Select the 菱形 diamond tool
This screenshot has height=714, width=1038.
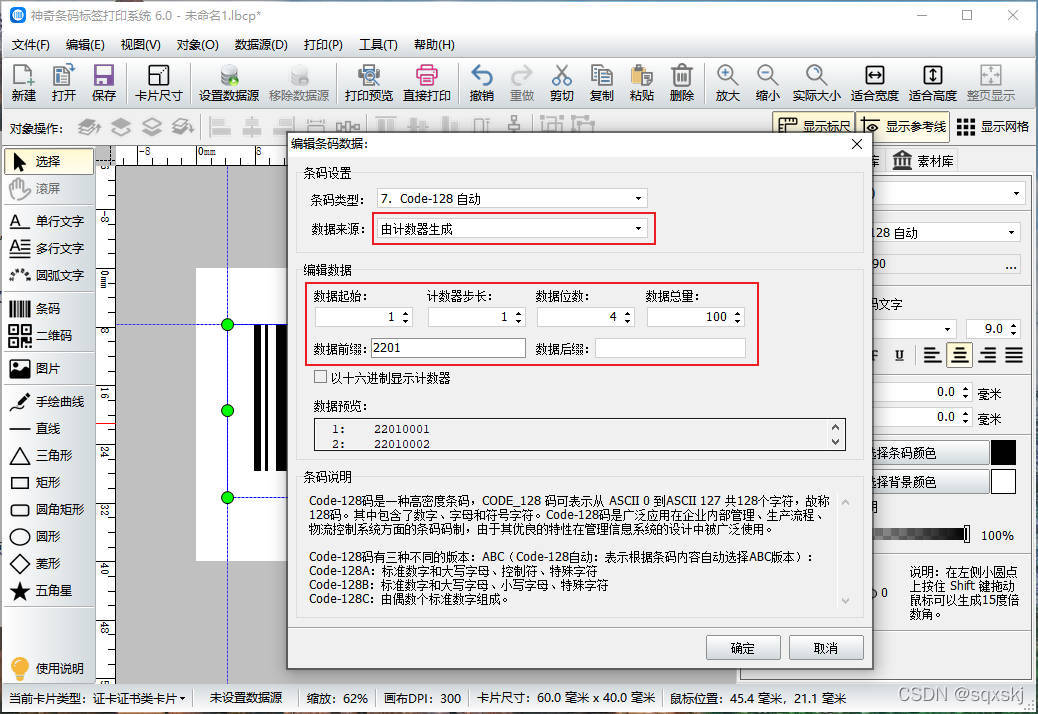pos(48,564)
